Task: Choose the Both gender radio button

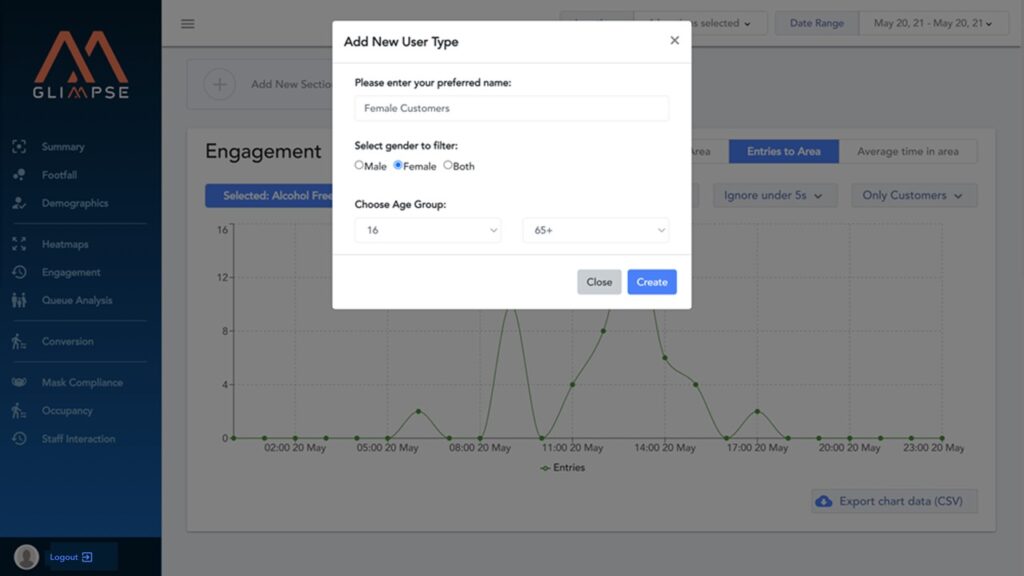Action: pyautogui.click(x=448, y=166)
